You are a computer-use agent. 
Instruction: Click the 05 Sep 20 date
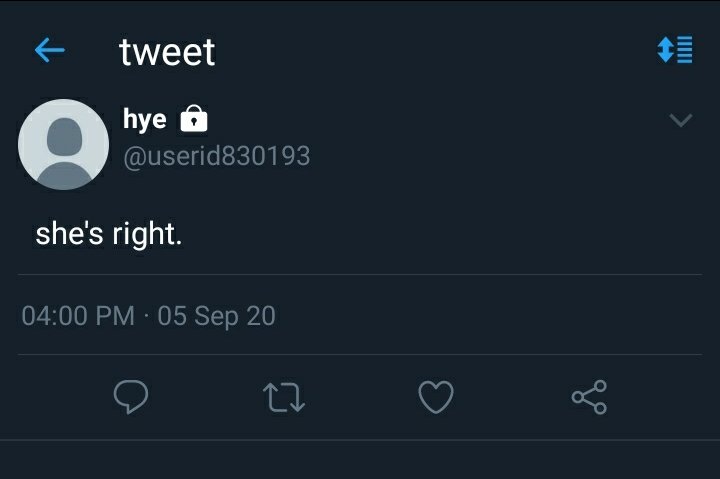point(216,316)
